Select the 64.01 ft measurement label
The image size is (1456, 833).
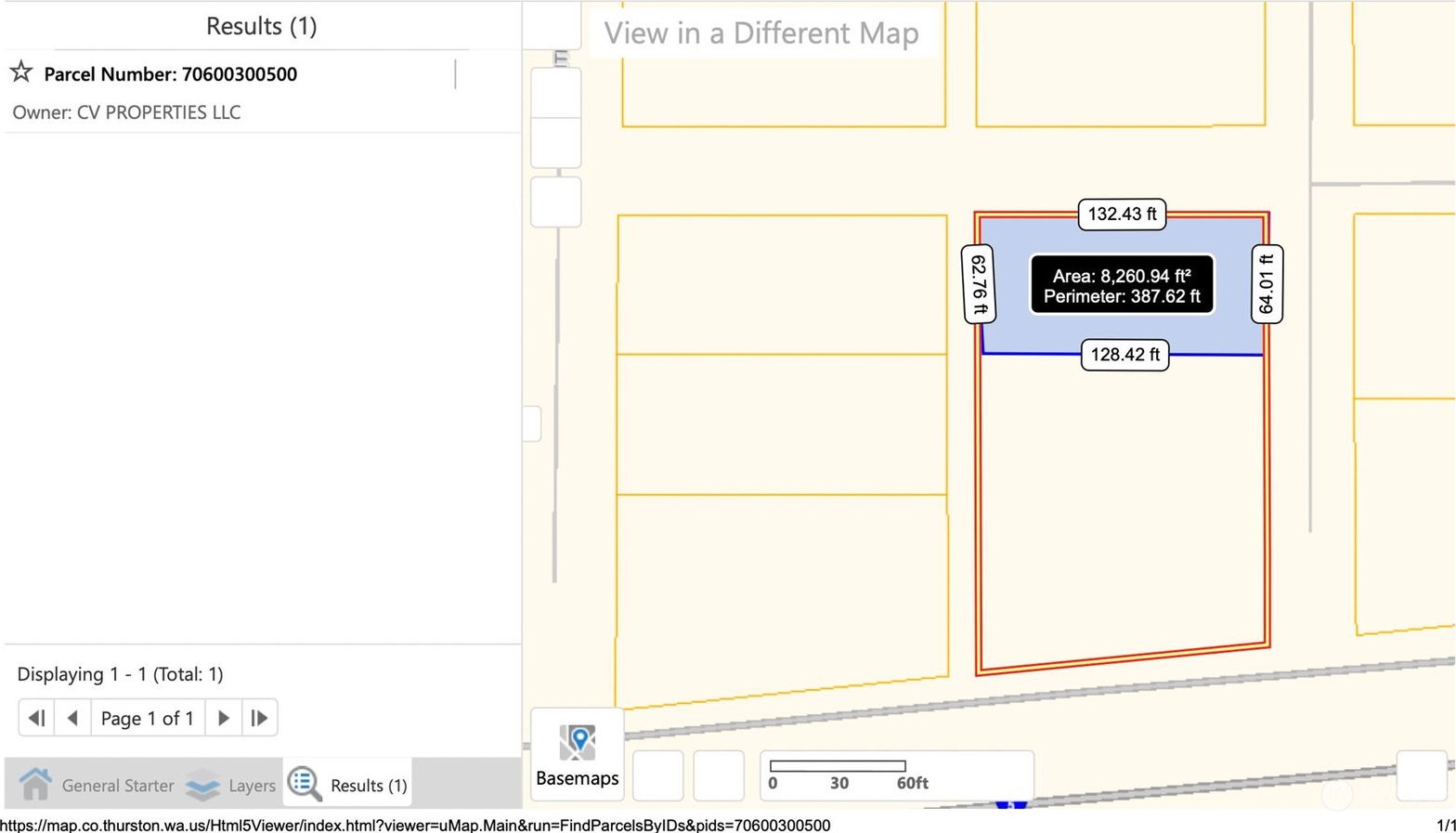click(1267, 284)
